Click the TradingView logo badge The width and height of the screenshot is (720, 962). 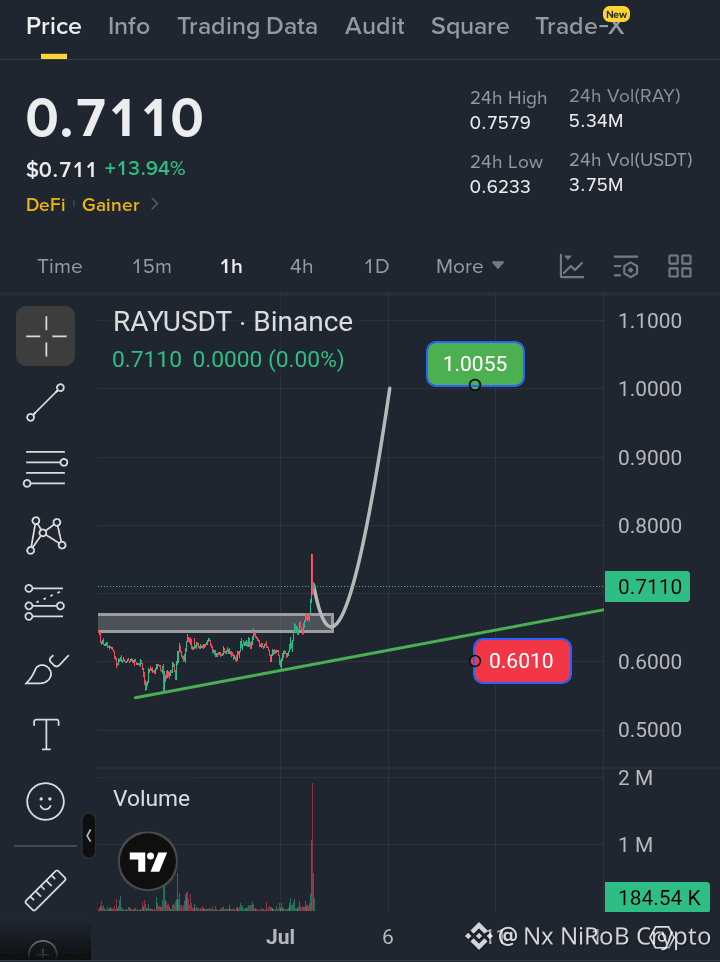pos(148,861)
